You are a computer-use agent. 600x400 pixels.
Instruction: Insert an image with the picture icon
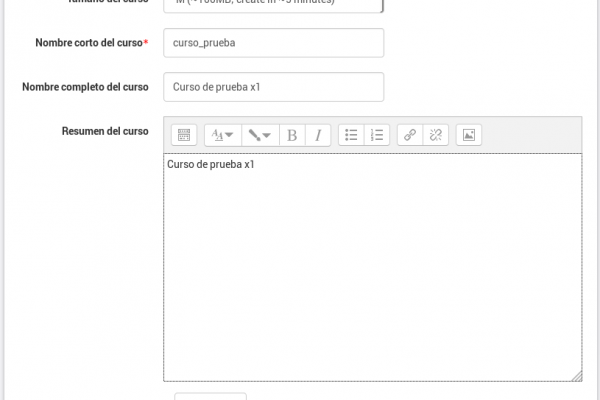pos(469,135)
